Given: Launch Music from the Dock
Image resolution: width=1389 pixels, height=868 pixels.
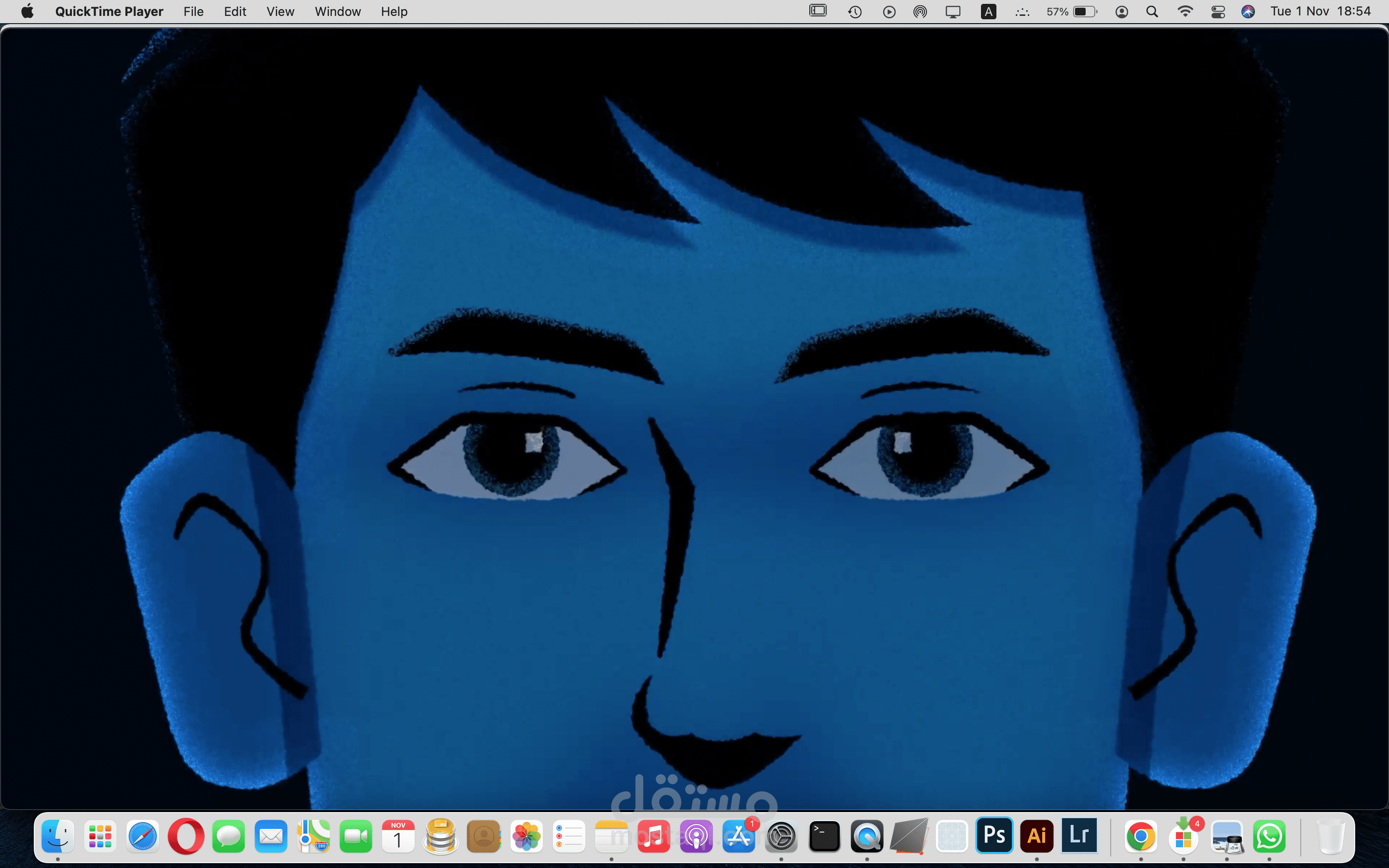Looking at the screenshot, I should coord(654,836).
